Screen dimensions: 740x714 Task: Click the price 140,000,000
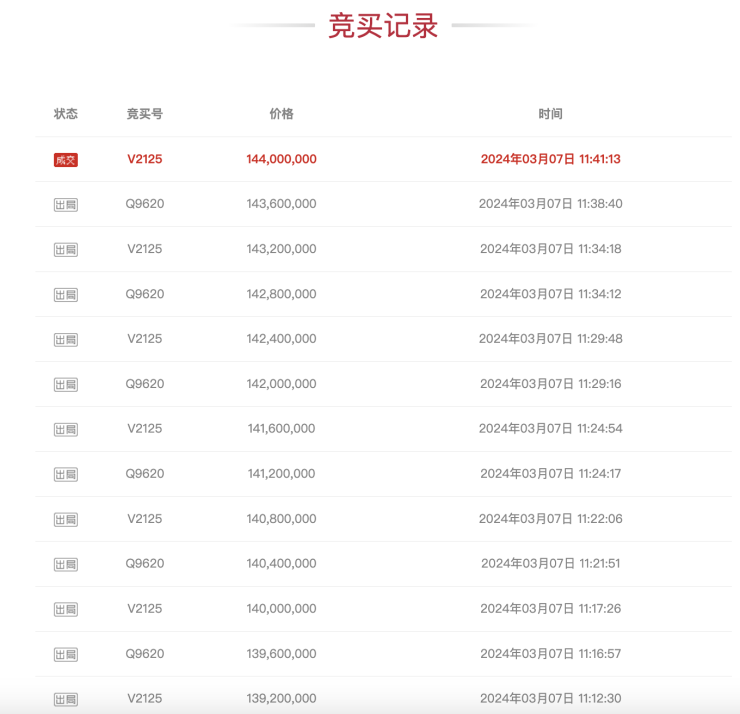tap(281, 608)
